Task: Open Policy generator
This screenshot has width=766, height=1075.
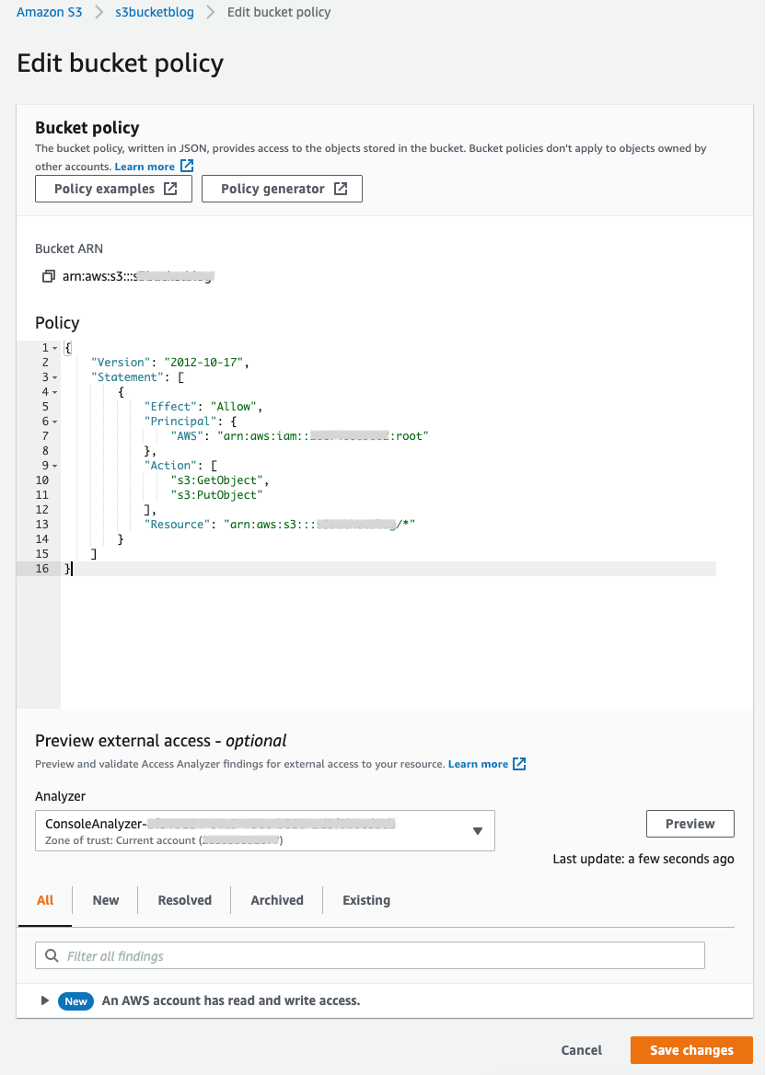Action: click(x=282, y=189)
